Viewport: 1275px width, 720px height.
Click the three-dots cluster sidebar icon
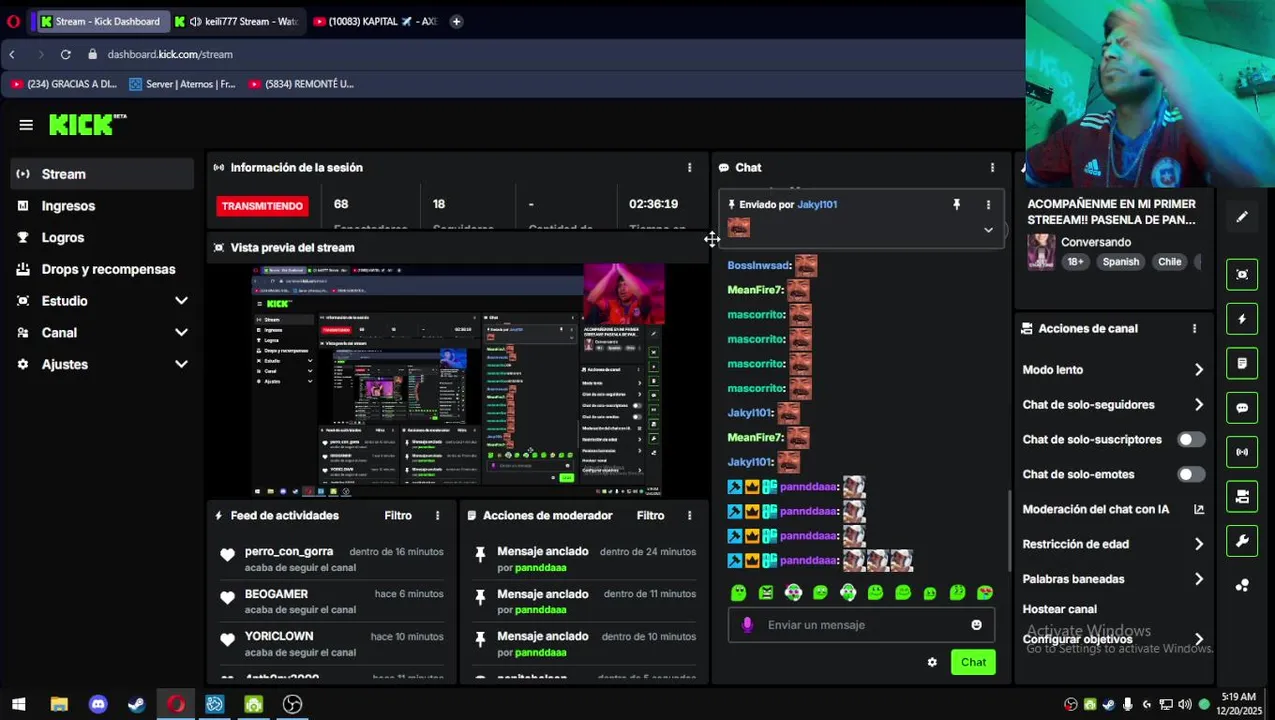coord(1242,585)
